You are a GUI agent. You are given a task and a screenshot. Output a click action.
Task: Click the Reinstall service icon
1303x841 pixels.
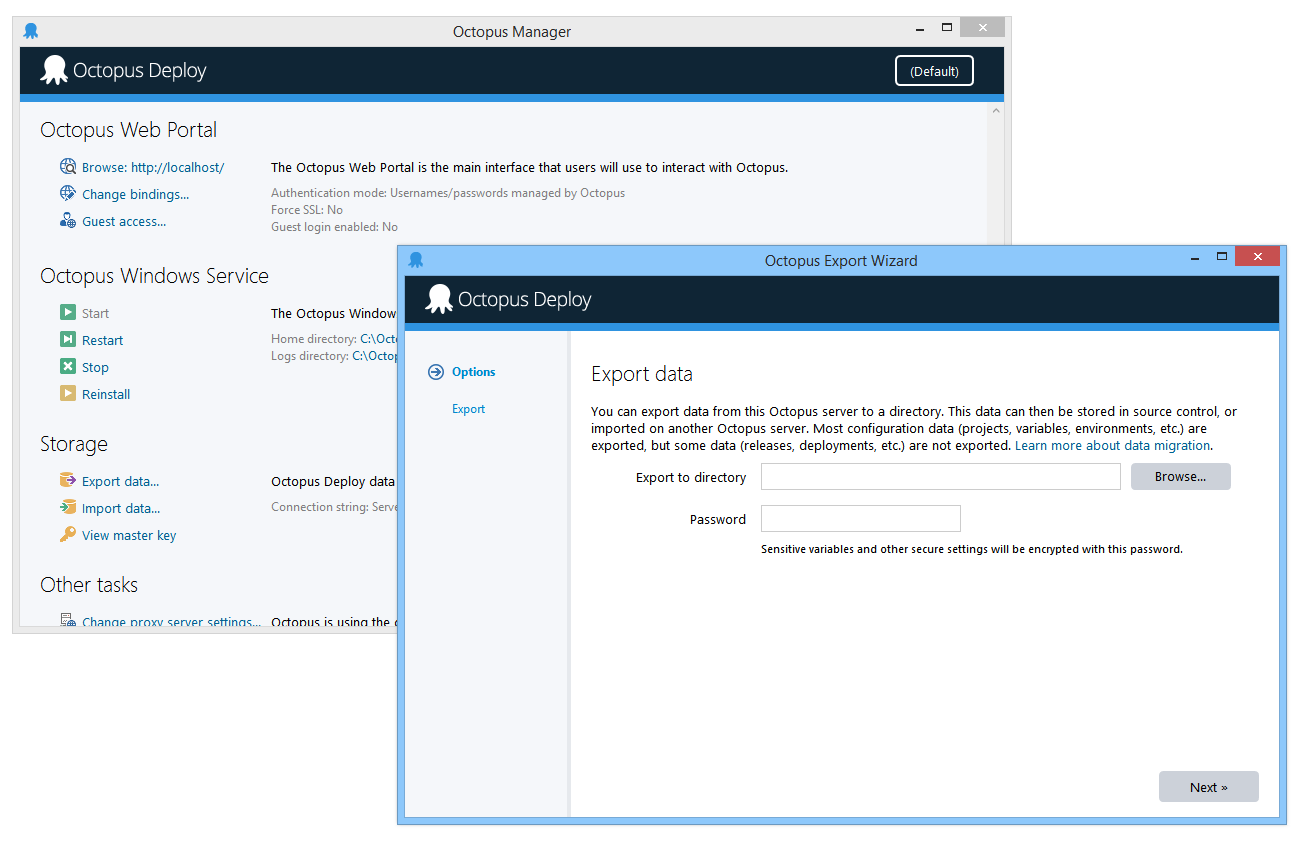66,394
